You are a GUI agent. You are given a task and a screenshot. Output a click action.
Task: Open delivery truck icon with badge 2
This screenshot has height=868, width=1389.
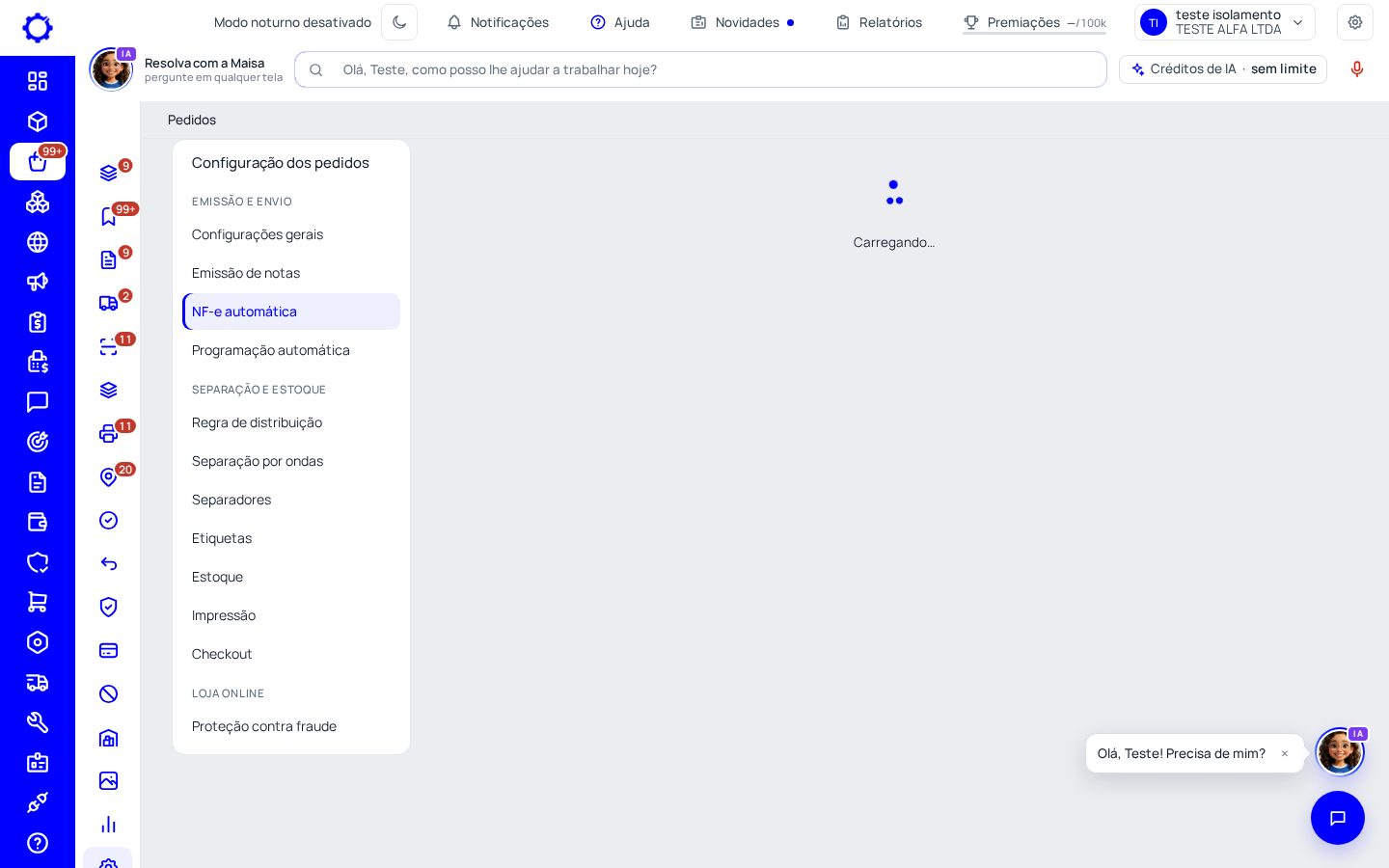click(109, 303)
